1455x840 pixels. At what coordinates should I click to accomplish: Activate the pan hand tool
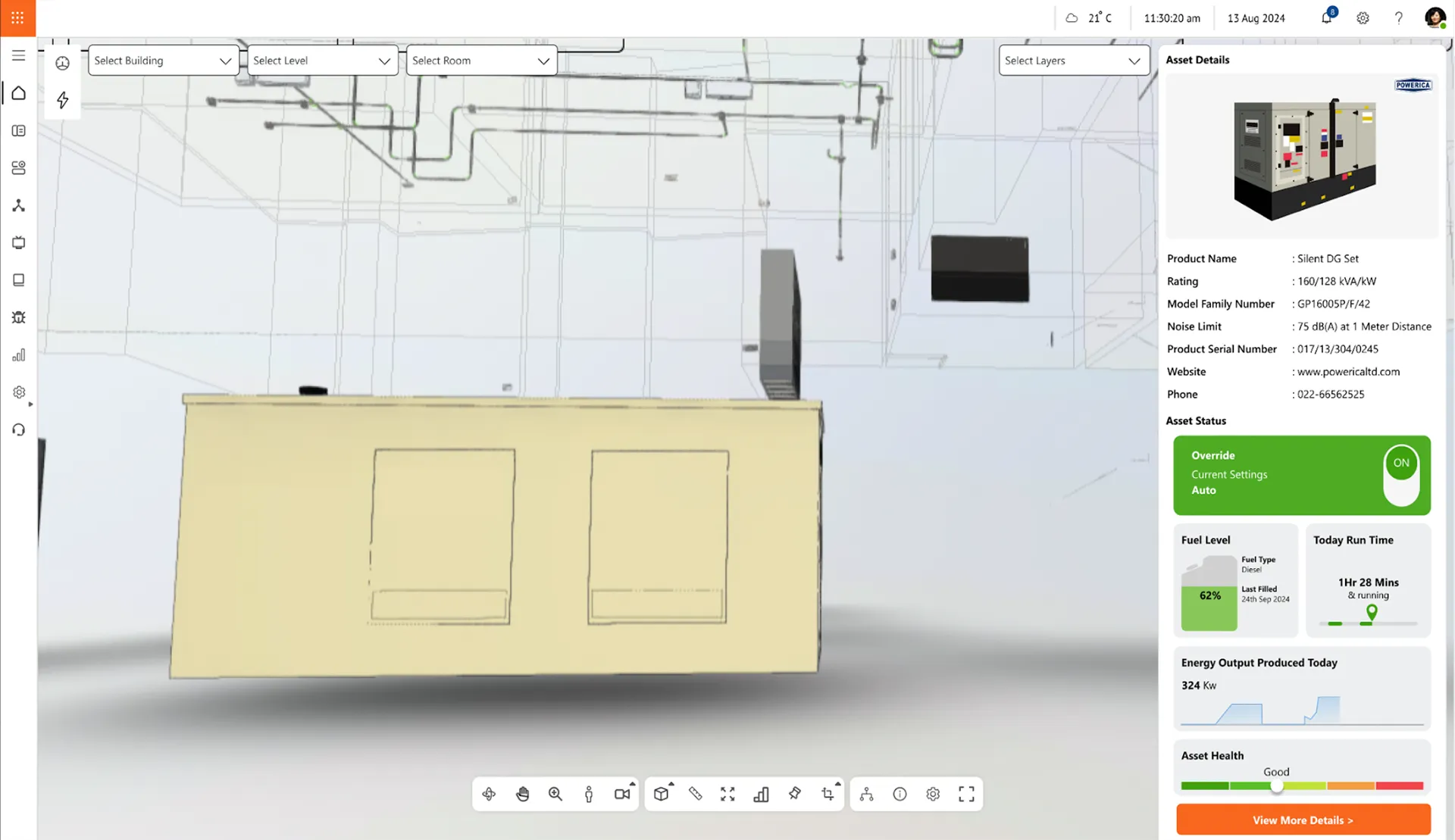click(522, 794)
